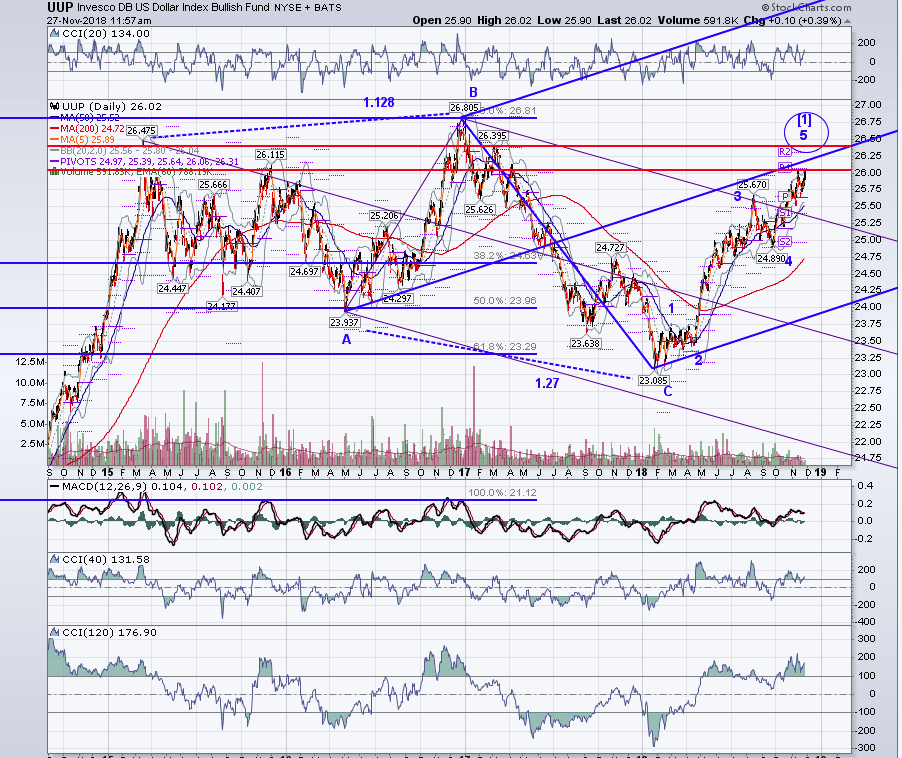This screenshot has height=758, width=902.
Task: Click the 1.27 extension annotation
Action: [x=546, y=383]
